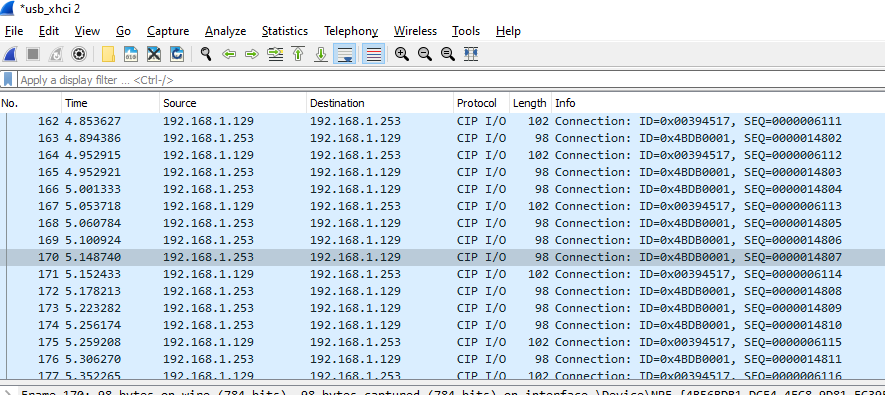Jump to the first packet
This screenshot has width=885, height=395.
[x=298, y=54]
